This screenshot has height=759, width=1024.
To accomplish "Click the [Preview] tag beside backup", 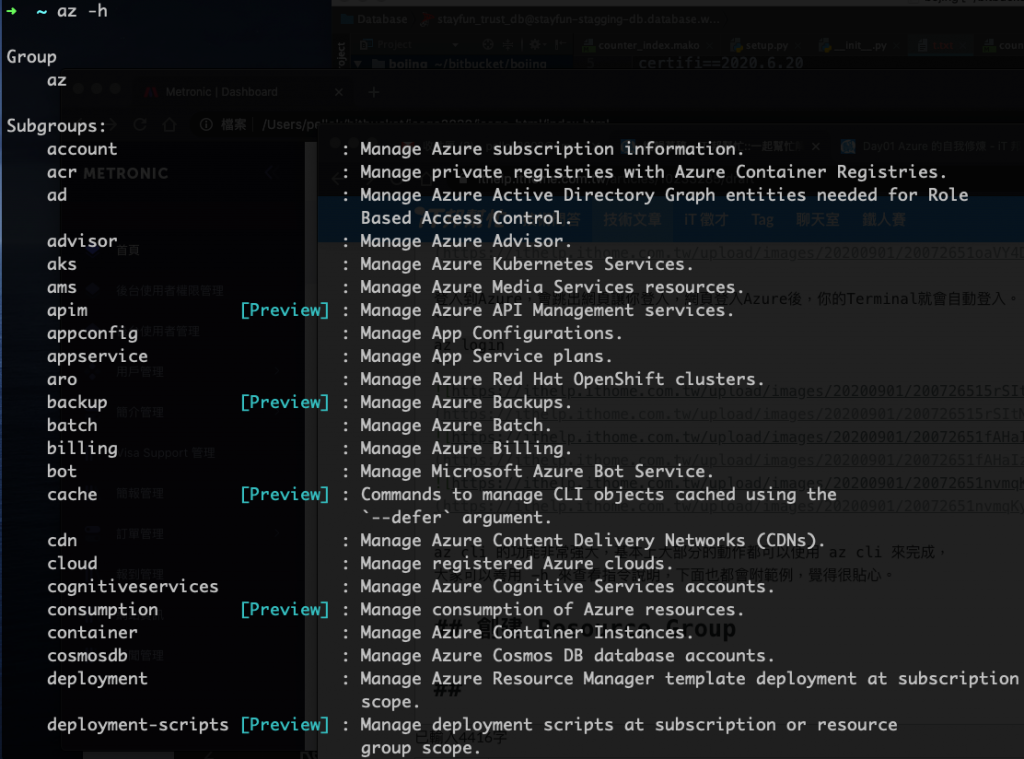I will point(285,402).
